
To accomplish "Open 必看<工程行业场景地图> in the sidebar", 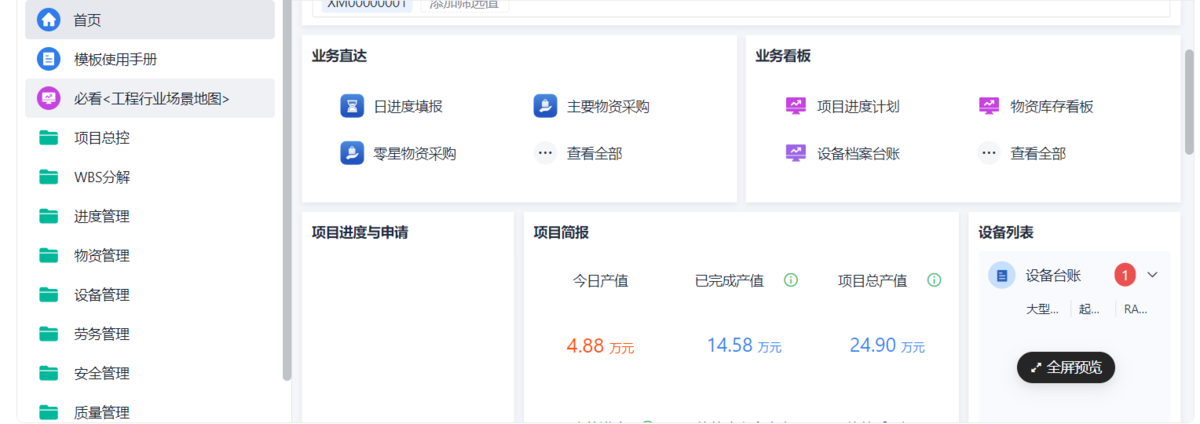I will tap(150, 98).
